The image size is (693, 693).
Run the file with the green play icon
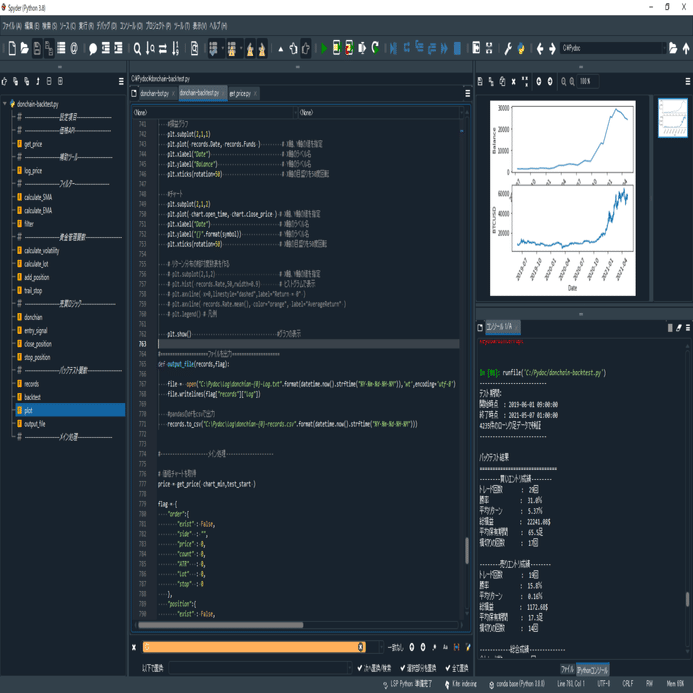click(324, 48)
